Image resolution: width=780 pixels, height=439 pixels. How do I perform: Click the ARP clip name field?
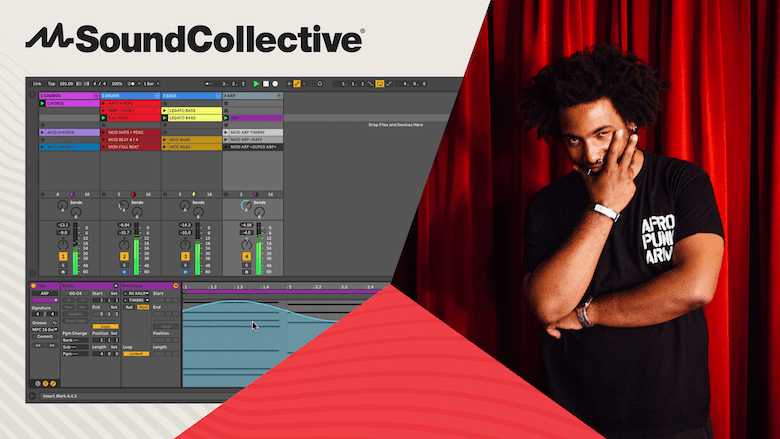pyautogui.click(x=45, y=293)
